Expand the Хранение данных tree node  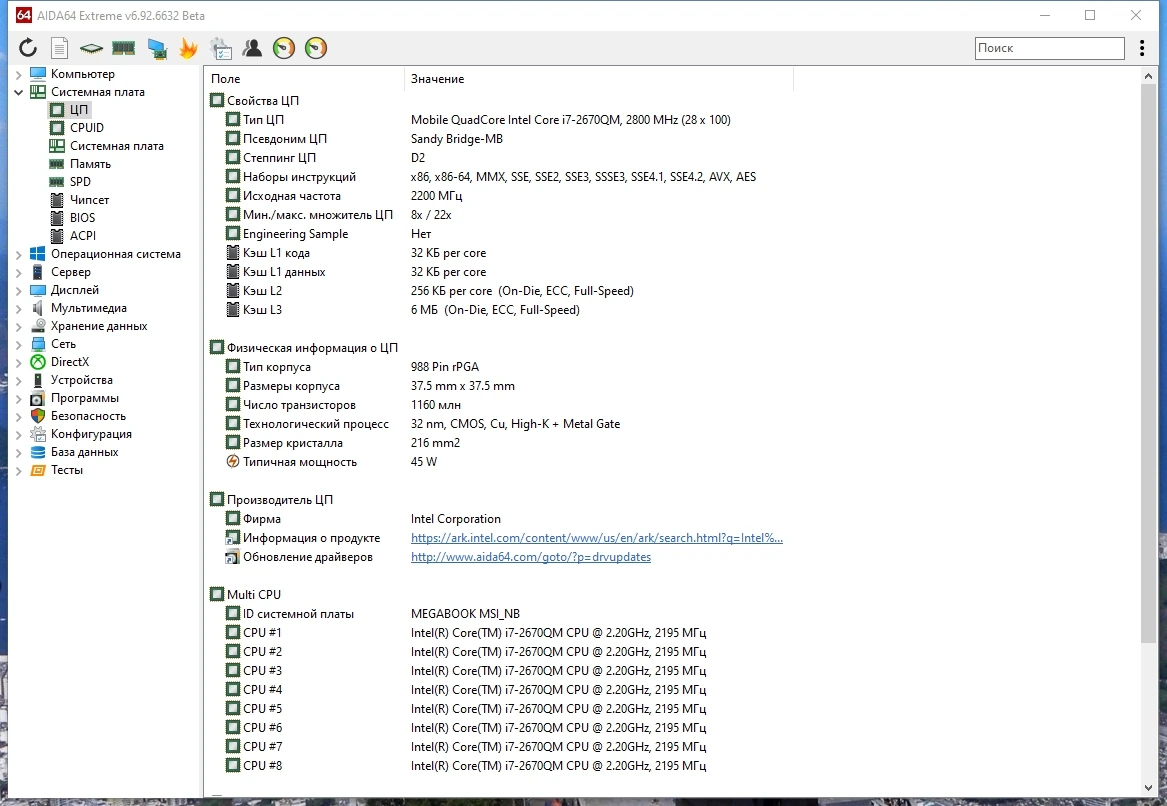(19, 327)
